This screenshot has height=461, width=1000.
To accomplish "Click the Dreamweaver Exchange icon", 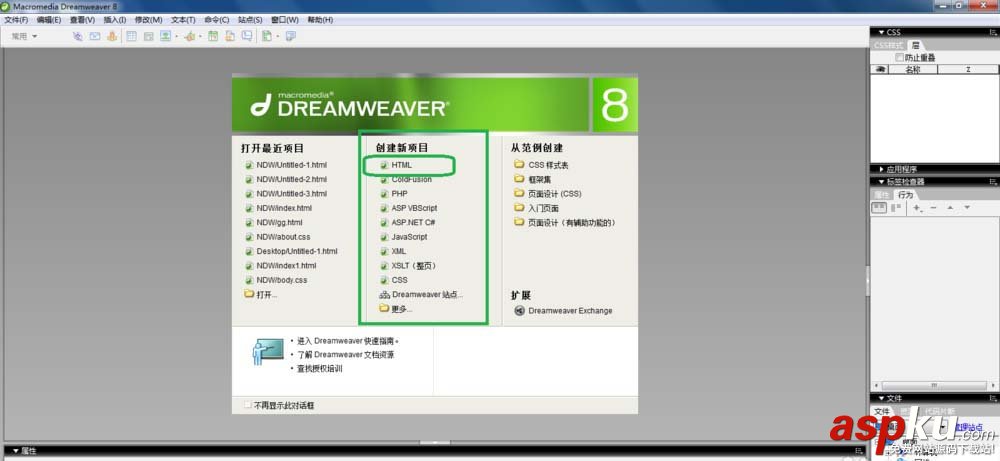I will pos(518,311).
